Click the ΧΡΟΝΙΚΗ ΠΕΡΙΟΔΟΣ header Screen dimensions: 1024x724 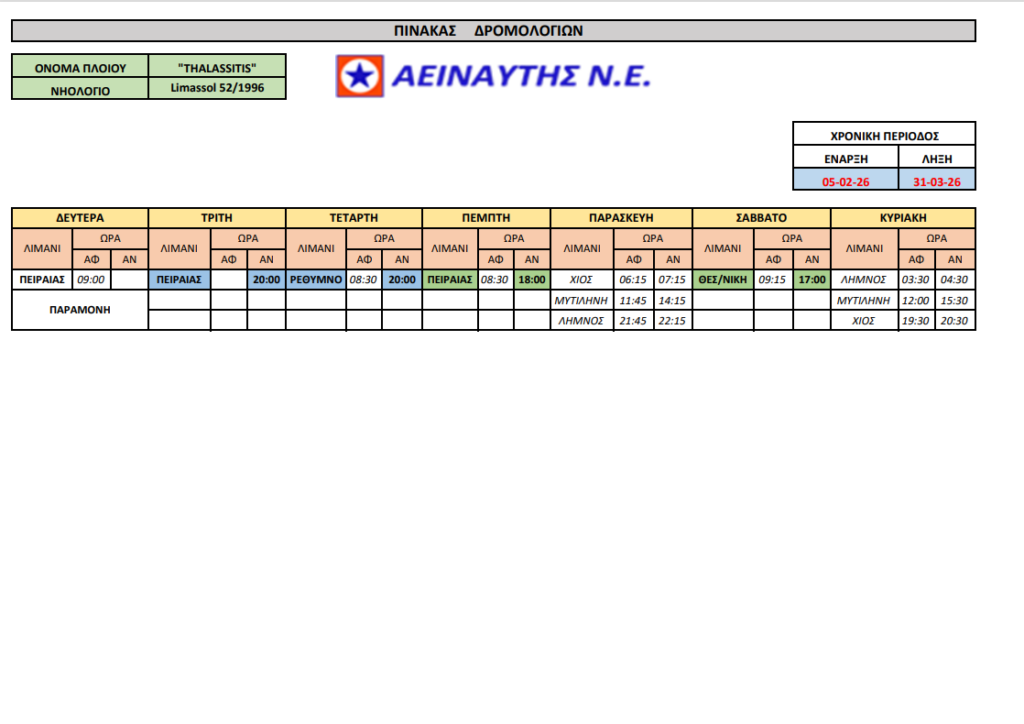tap(884, 135)
